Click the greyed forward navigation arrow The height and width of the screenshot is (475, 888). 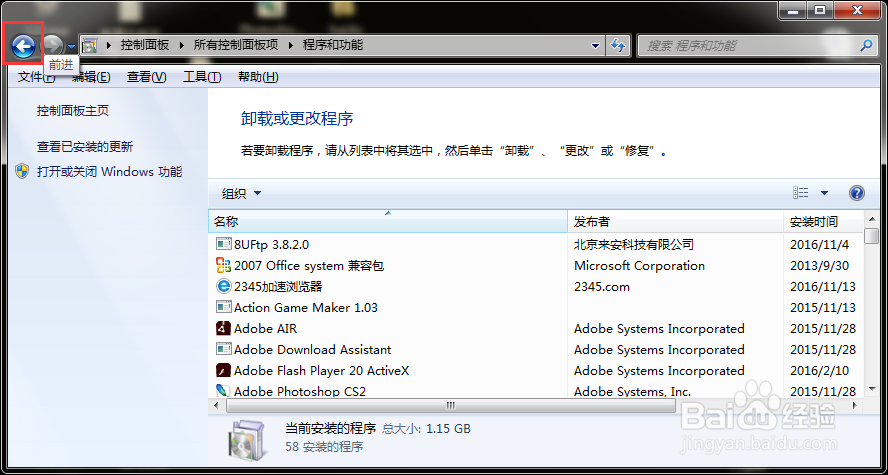pos(53,46)
